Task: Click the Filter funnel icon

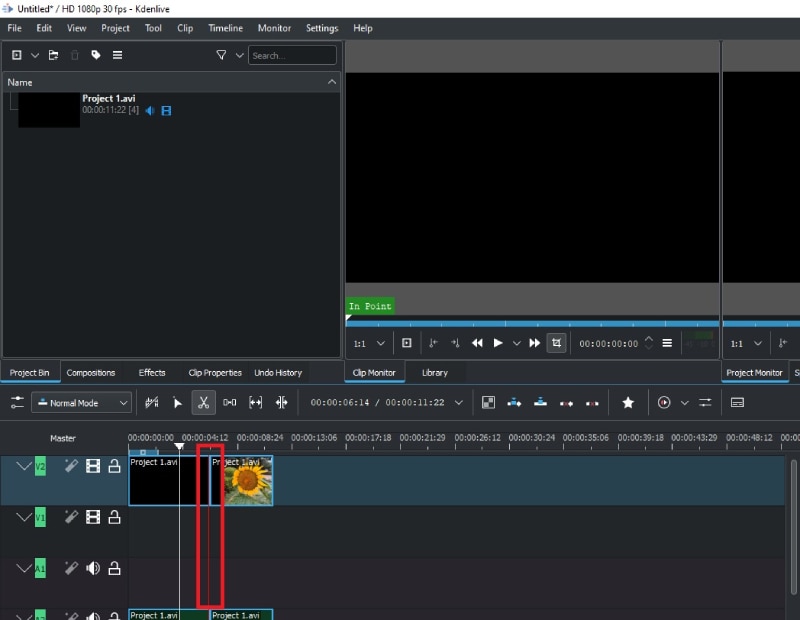Action: 221,55
